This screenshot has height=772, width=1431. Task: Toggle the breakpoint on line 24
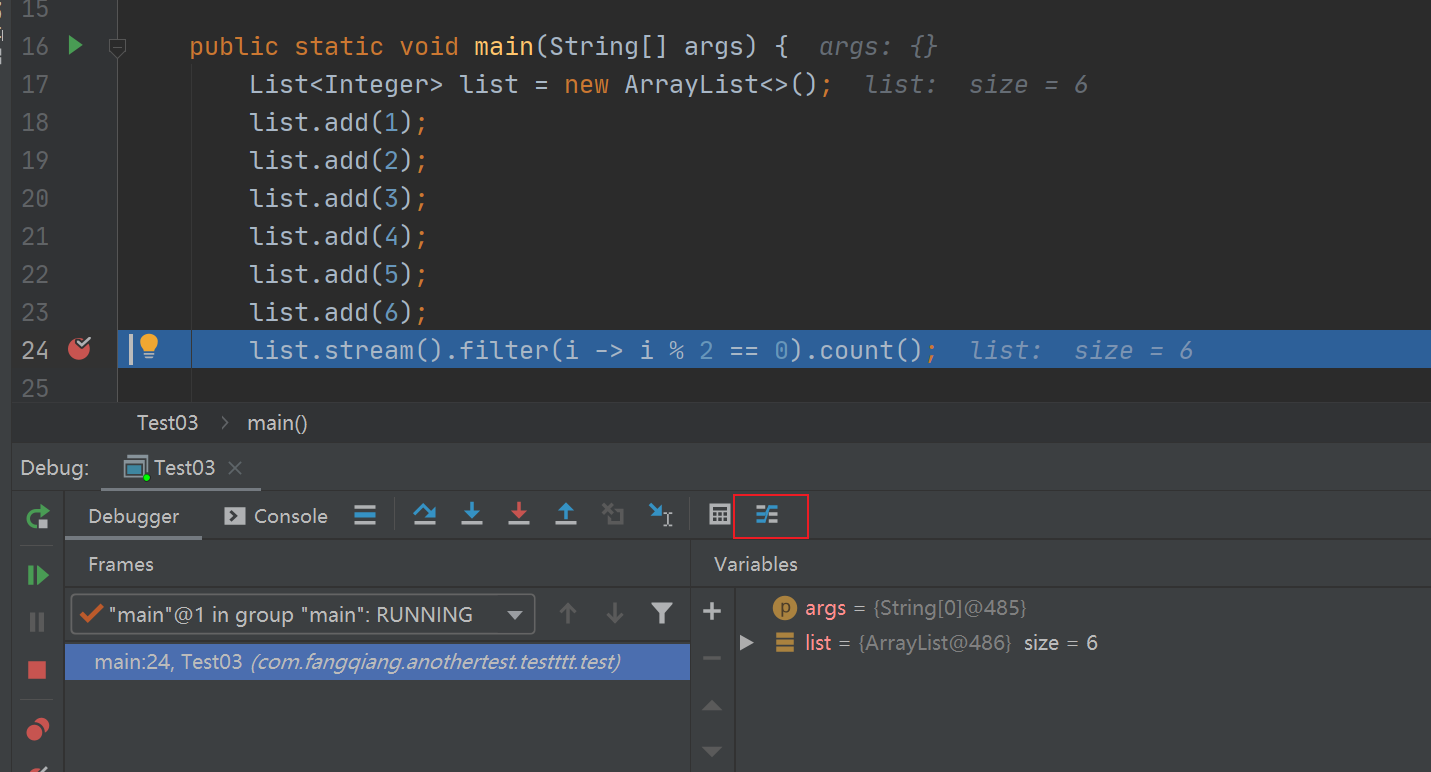[79, 348]
